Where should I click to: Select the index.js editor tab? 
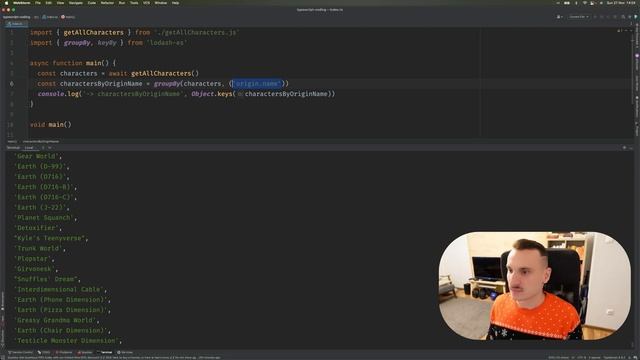tap(16, 24)
